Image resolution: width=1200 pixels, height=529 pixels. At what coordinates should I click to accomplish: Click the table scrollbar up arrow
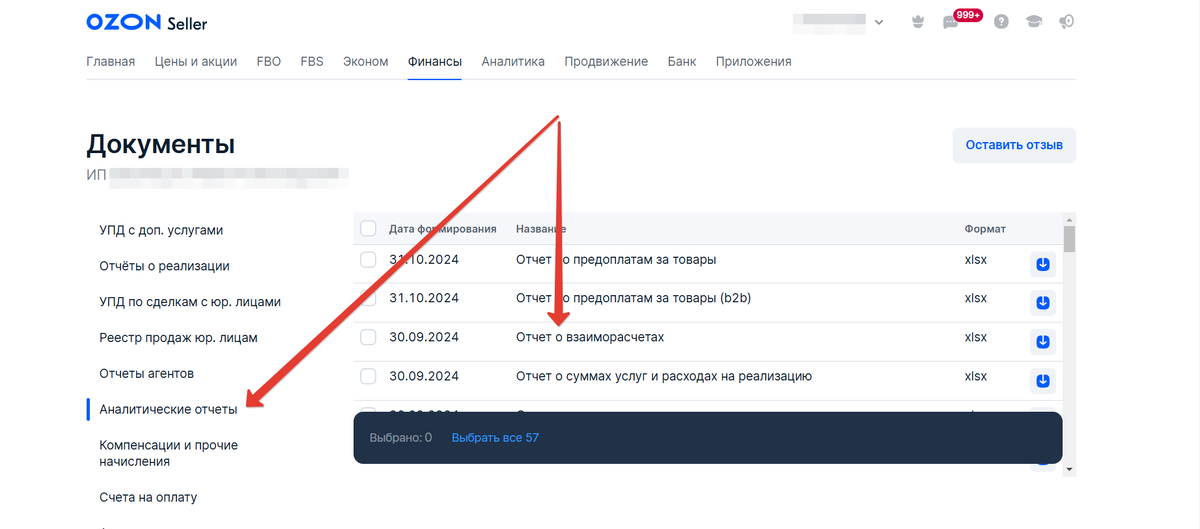coord(1069,220)
